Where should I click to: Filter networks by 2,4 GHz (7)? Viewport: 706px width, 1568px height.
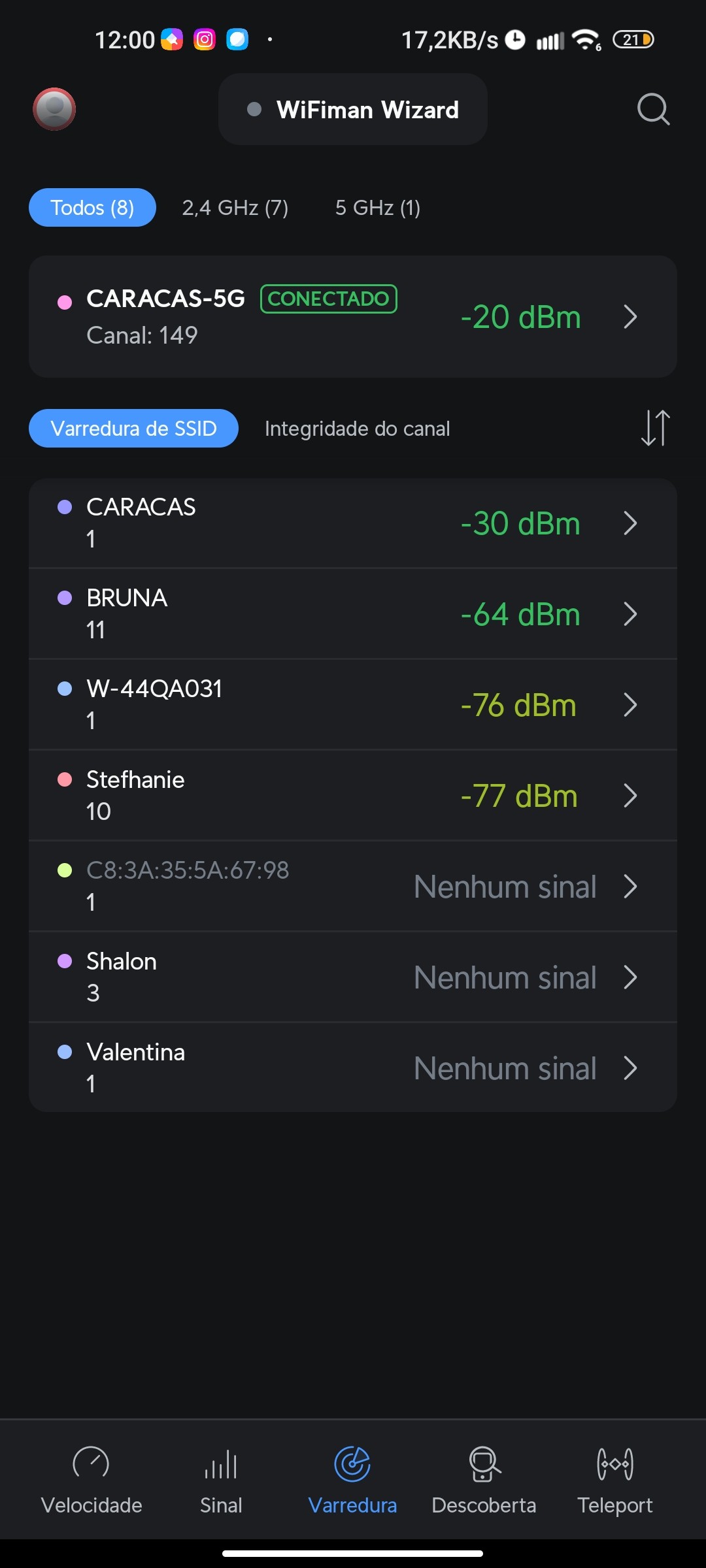235,208
